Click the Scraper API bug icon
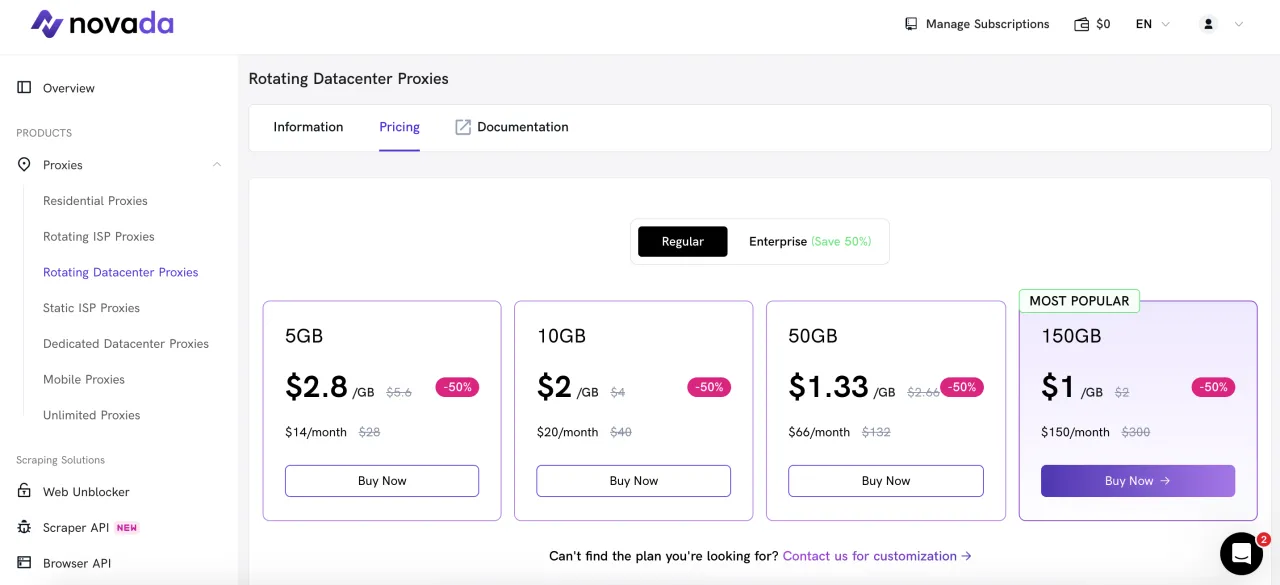 tap(25, 527)
